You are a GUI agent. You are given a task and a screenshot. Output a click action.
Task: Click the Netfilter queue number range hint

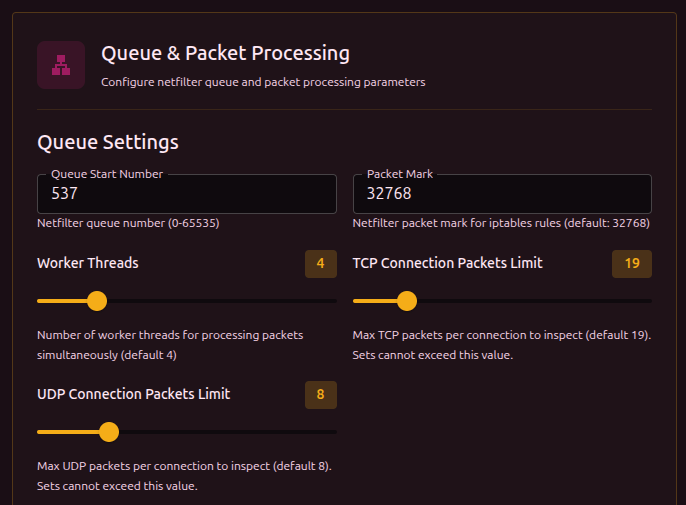128,223
